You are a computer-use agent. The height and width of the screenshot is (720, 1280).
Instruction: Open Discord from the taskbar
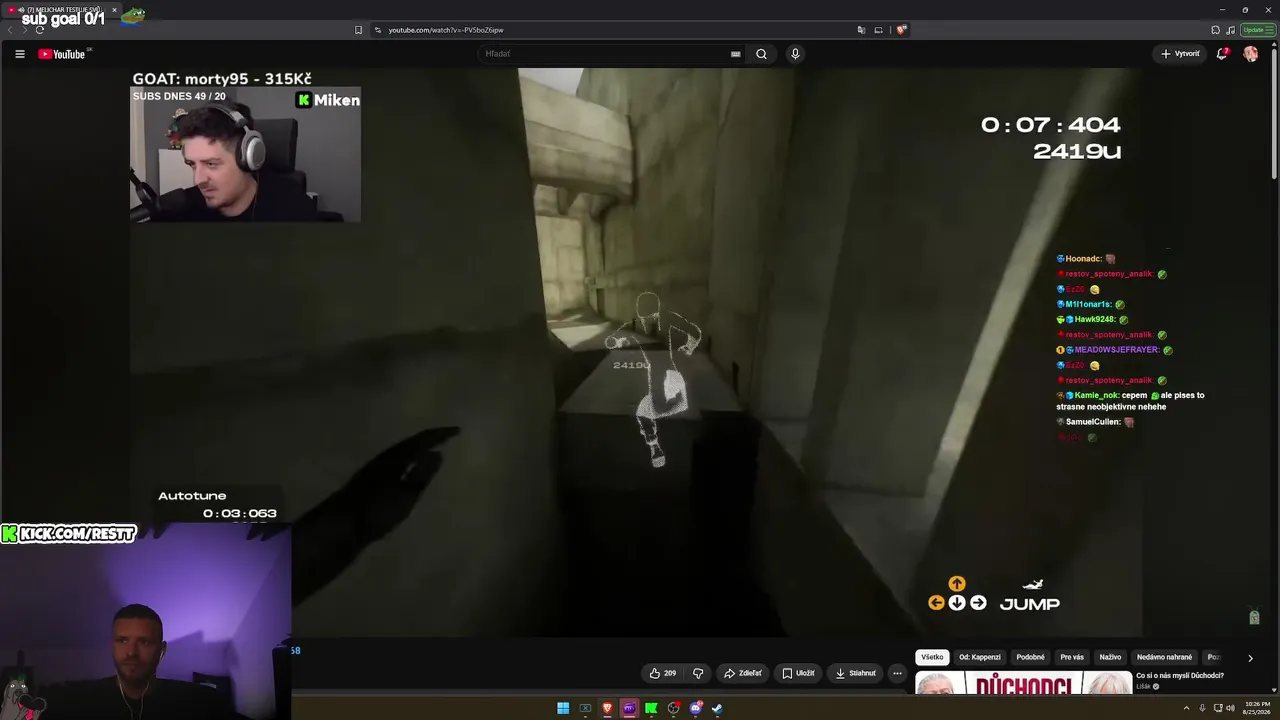[695, 708]
